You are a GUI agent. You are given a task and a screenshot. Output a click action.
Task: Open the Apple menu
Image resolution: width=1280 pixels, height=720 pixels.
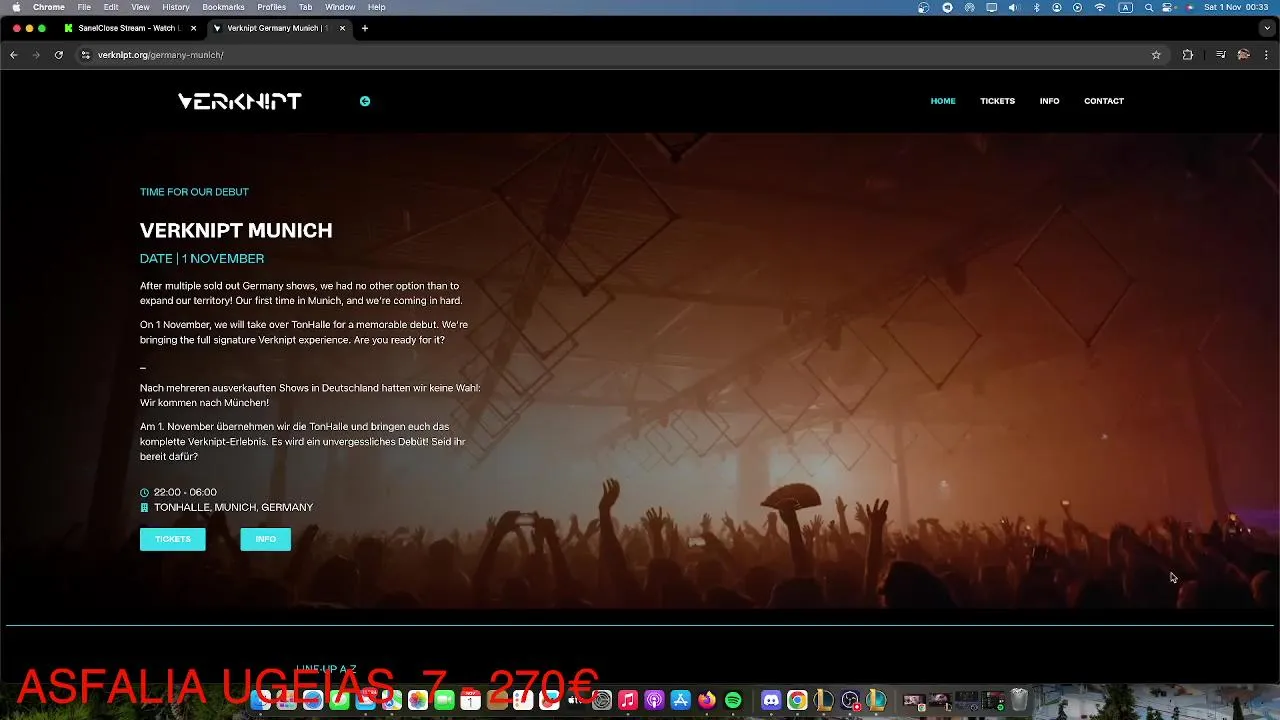(x=16, y=7)
